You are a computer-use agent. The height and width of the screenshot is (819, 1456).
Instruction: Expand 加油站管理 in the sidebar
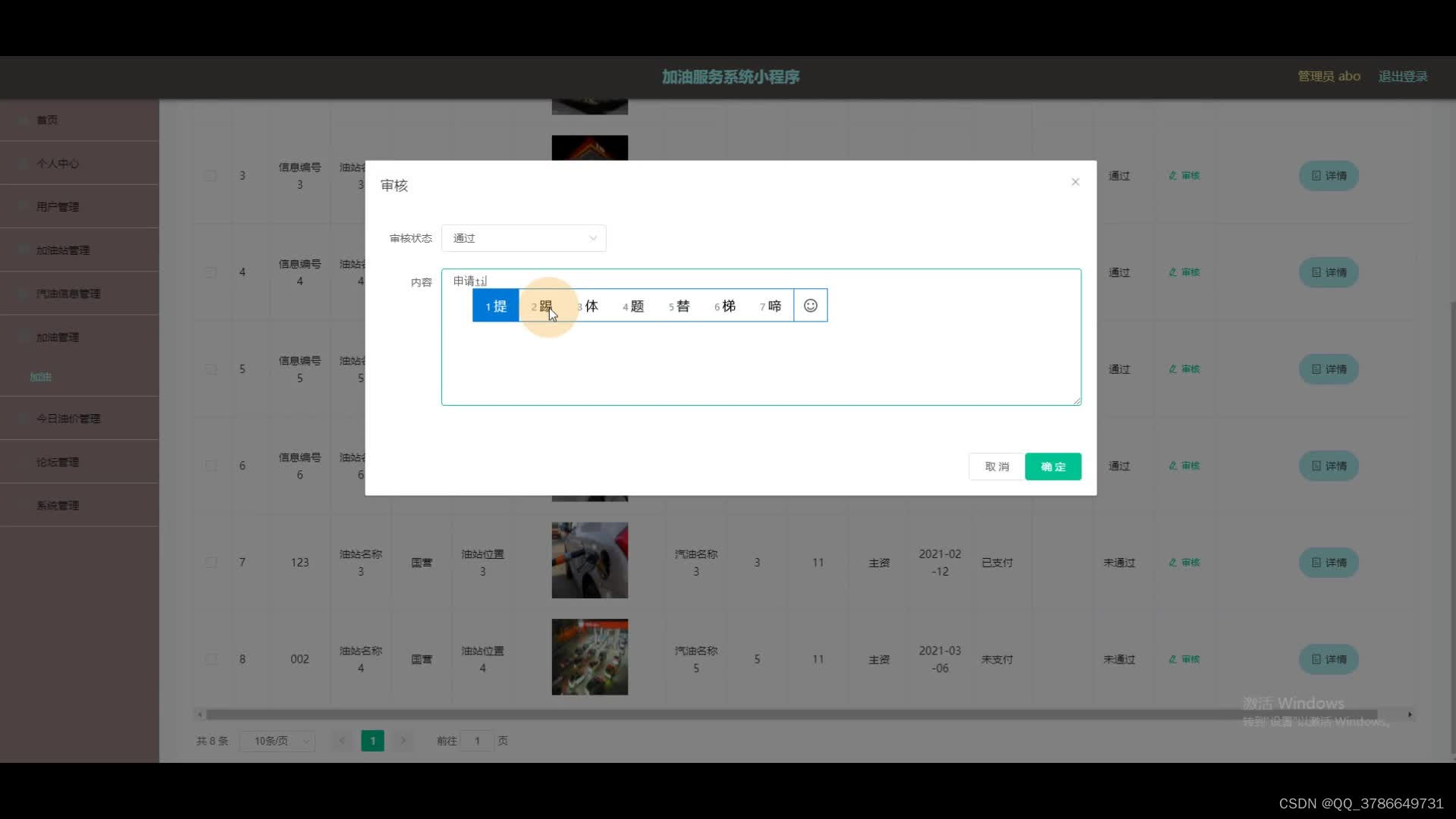pyautogui.click(x=80, y=250)
